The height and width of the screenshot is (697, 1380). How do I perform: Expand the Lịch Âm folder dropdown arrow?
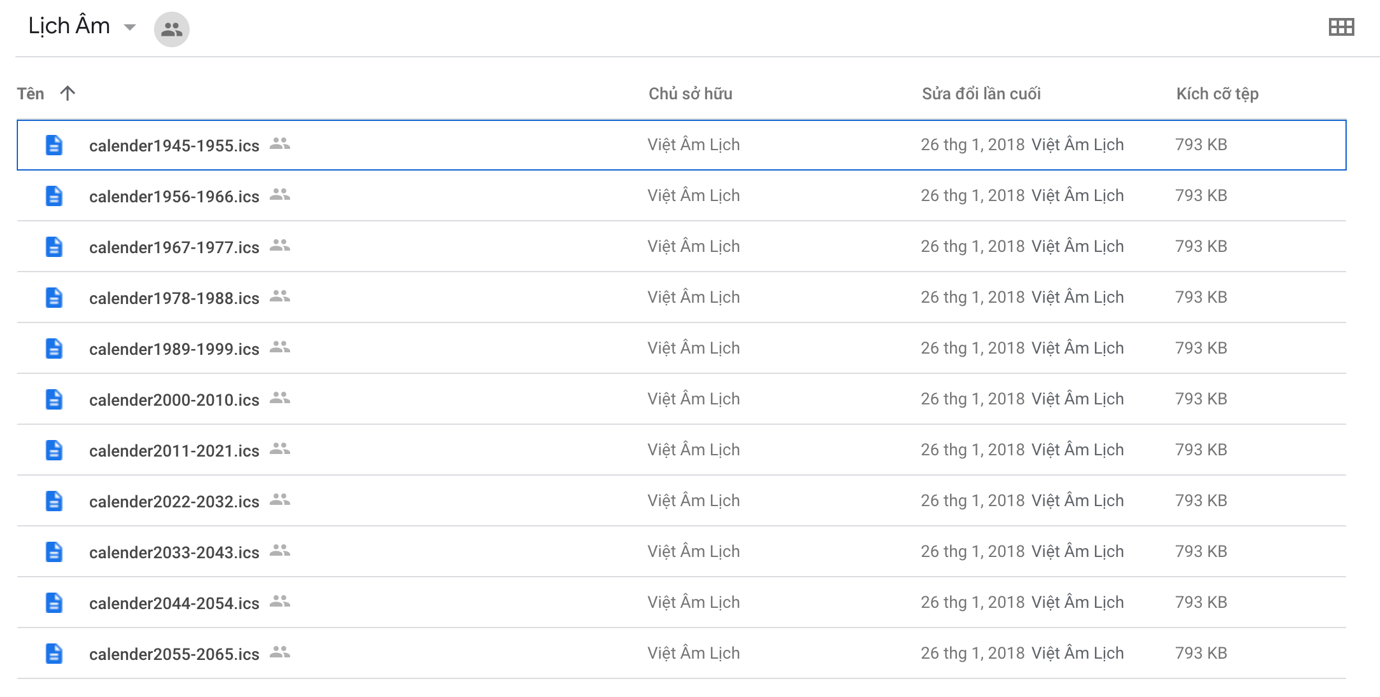point(130,28)
